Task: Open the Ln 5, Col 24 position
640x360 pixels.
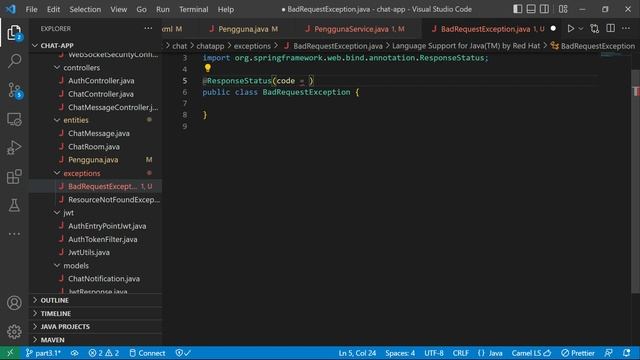Action: [357, 353]
